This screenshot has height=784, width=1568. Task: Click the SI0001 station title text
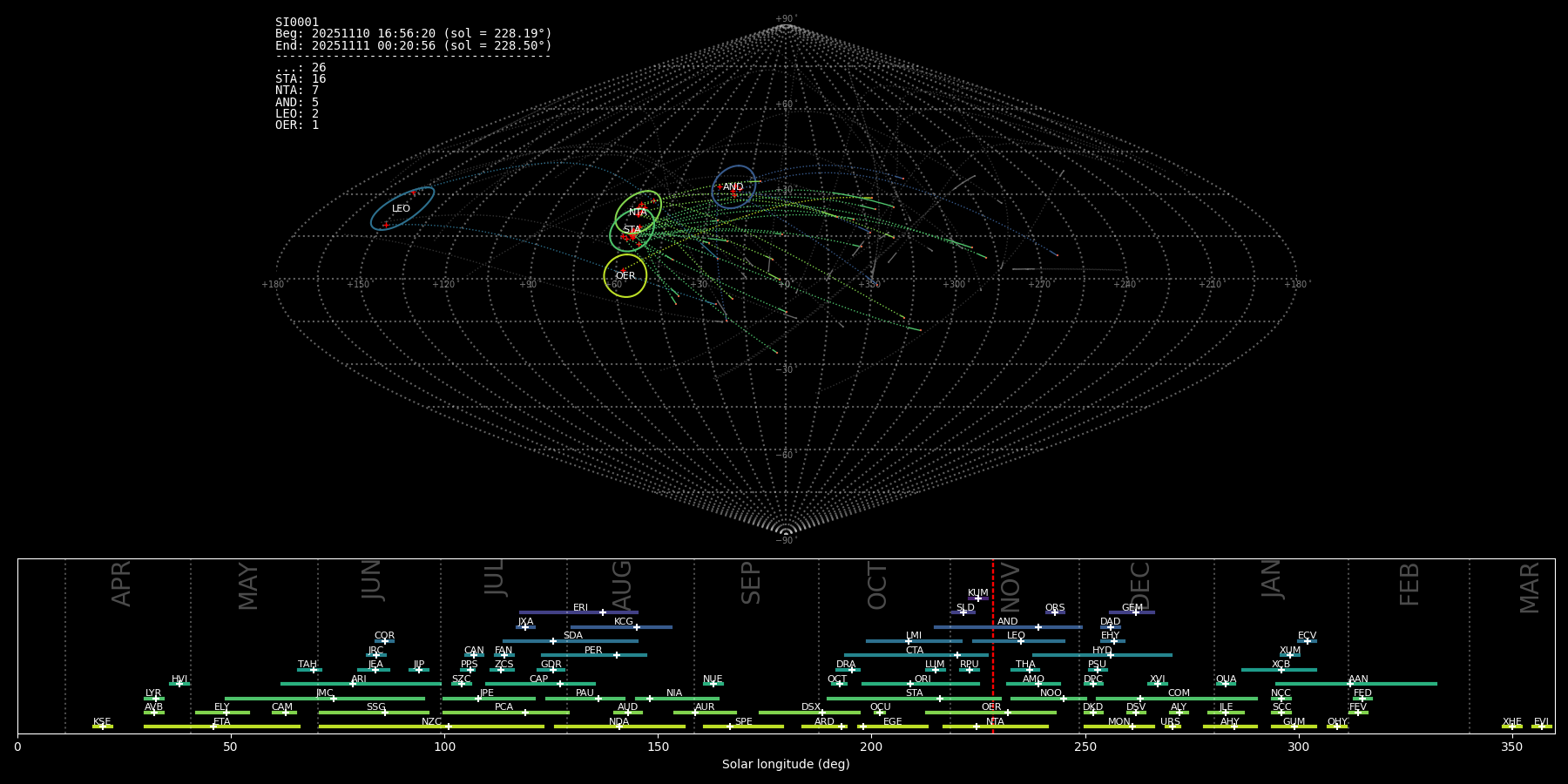tap(297, 23)
